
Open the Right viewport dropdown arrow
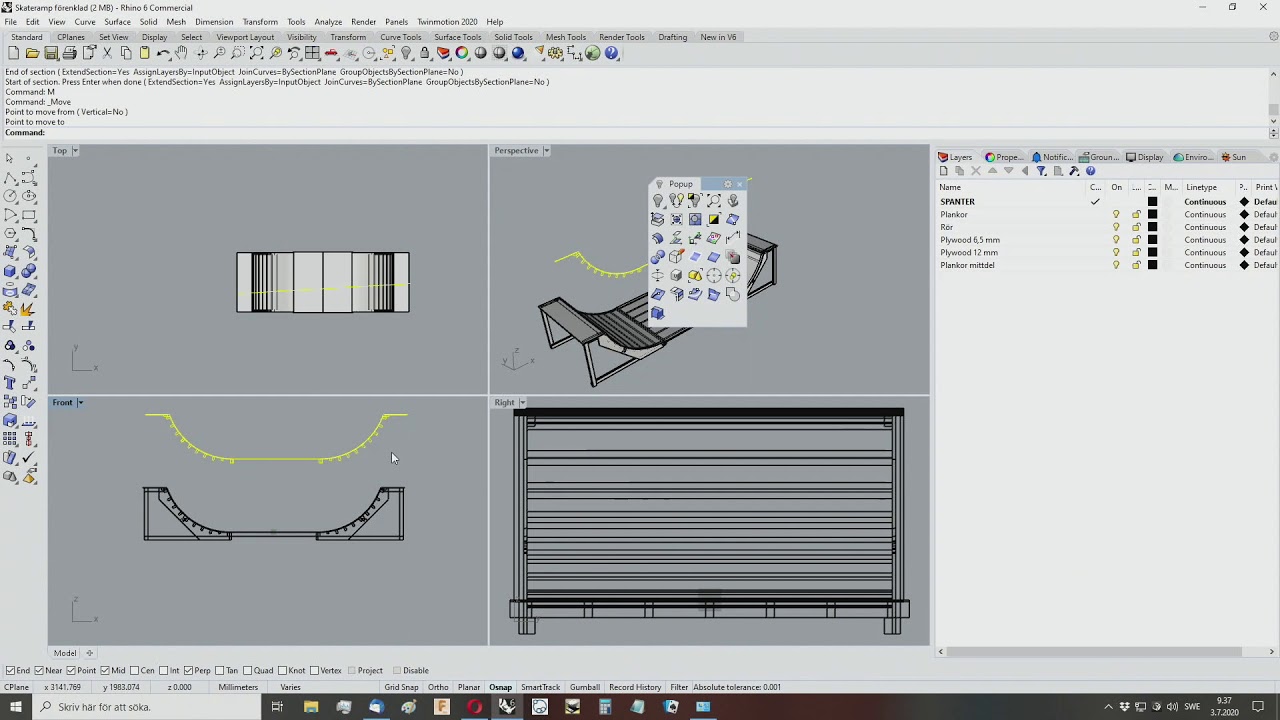(x=522, y=403)
